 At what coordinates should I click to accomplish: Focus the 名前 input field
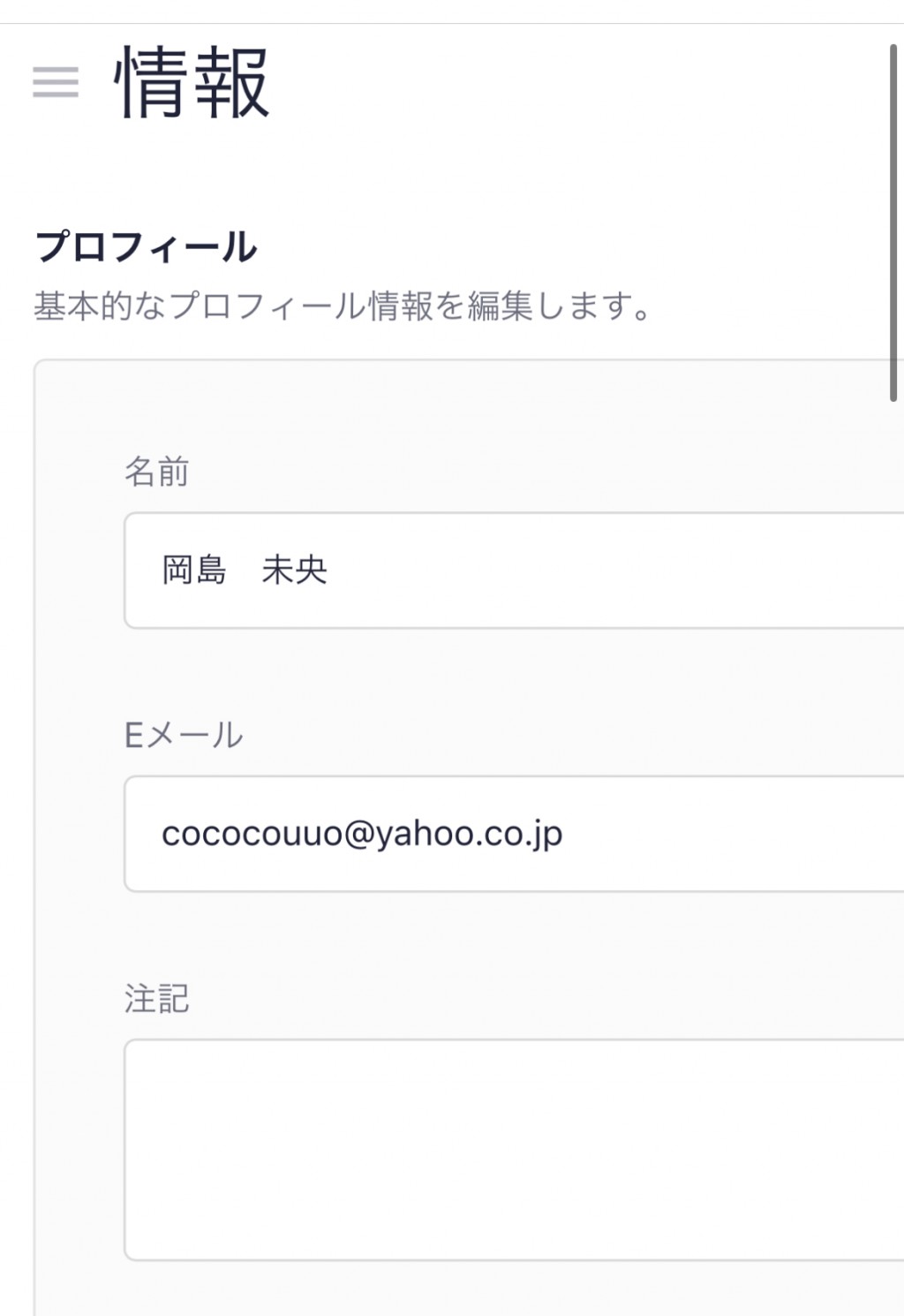click(x=514, y=571)
